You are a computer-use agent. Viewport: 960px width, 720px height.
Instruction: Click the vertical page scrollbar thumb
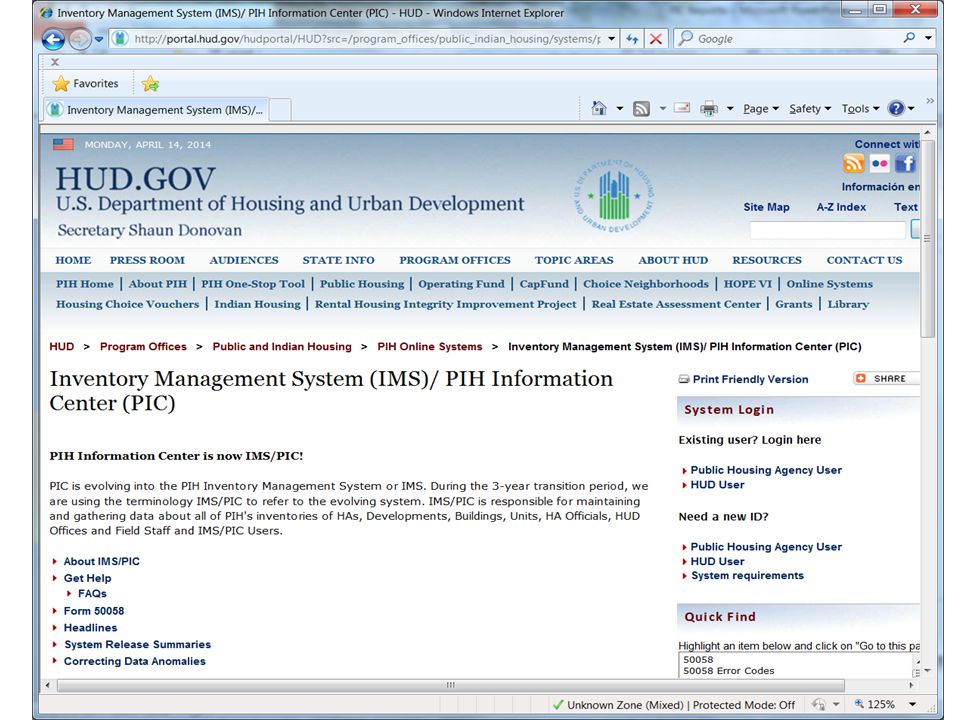(928, 239)
